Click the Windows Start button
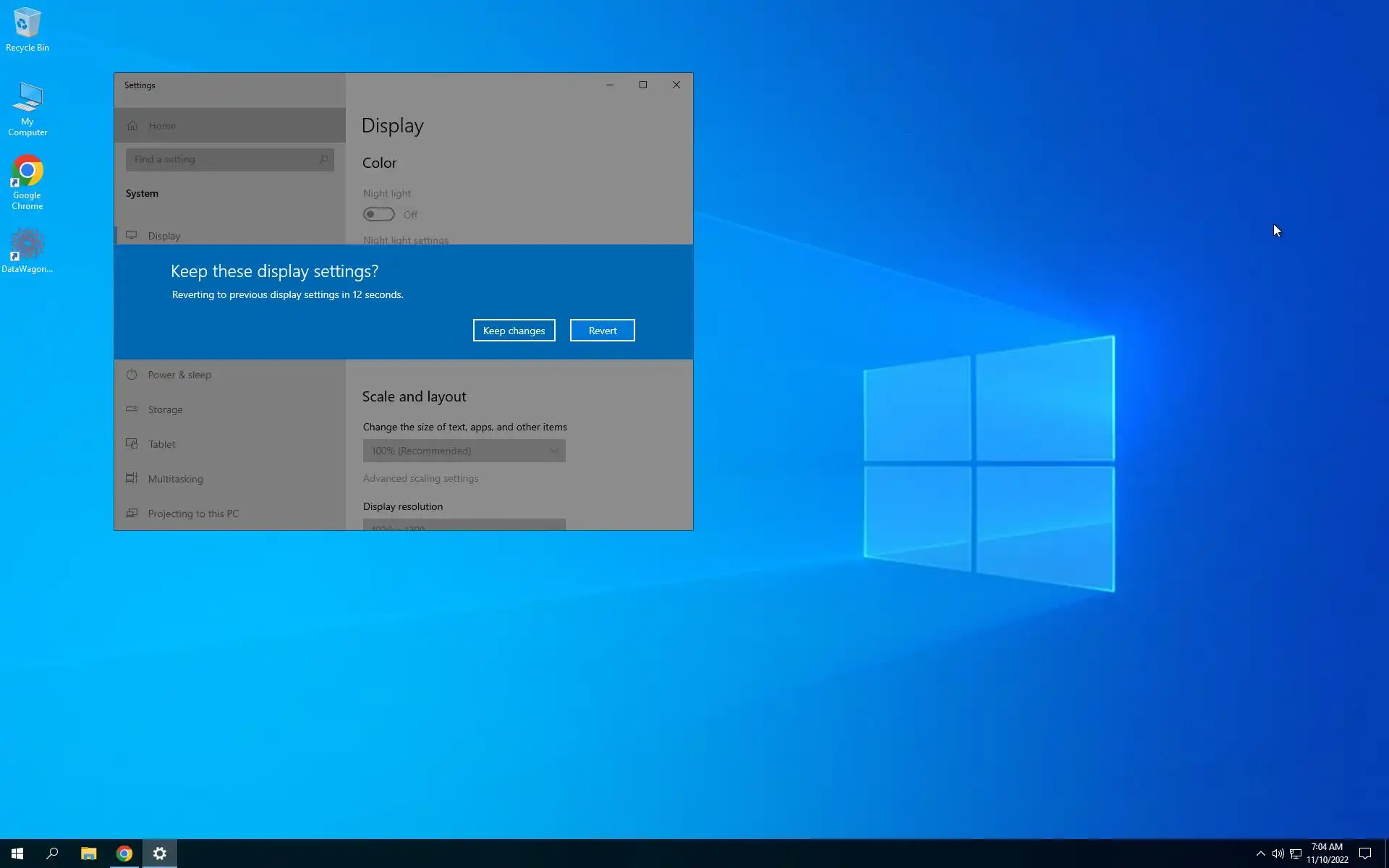 tap(17, 854)
